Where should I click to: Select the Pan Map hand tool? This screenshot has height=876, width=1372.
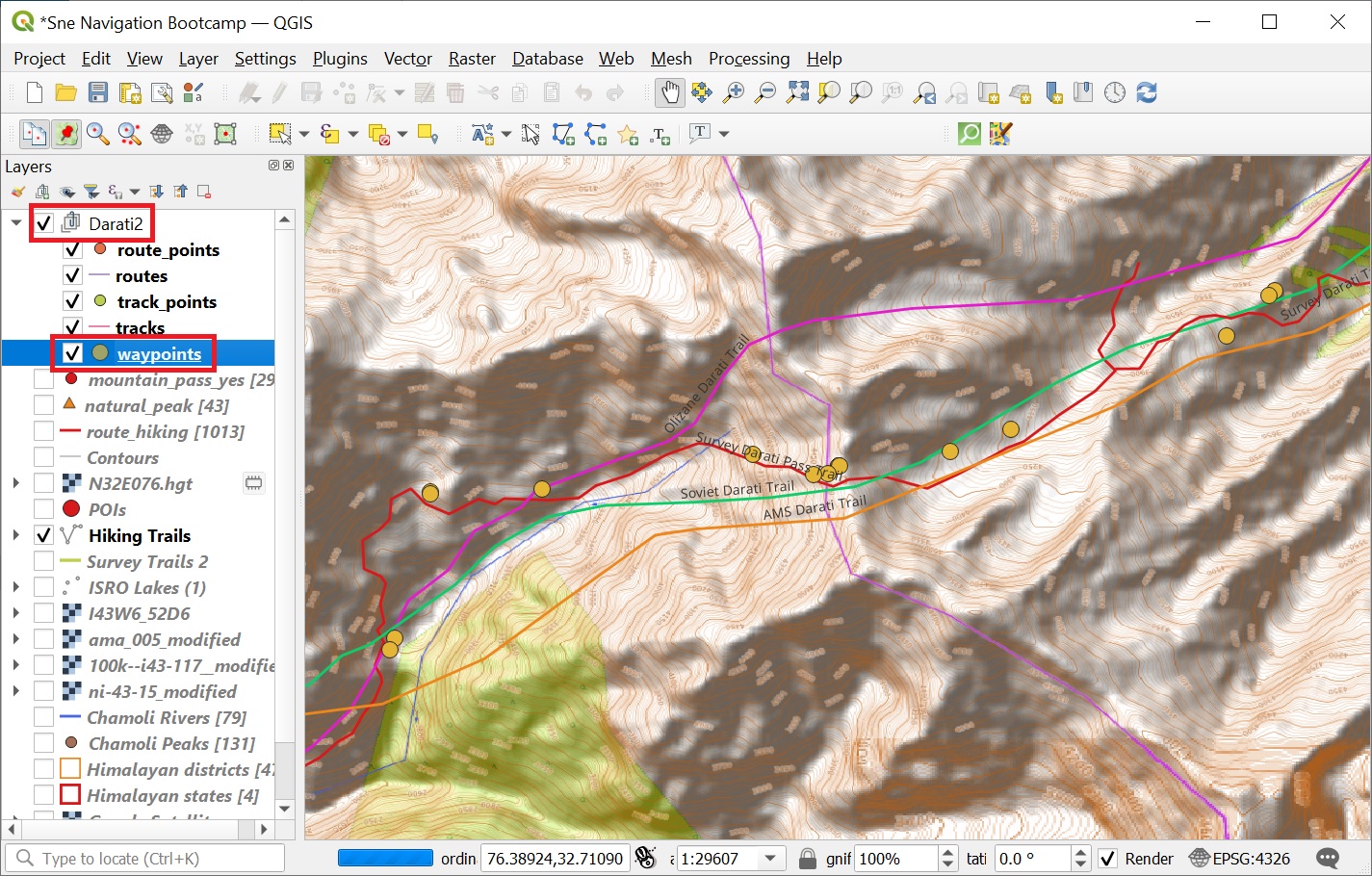point(669,92)
